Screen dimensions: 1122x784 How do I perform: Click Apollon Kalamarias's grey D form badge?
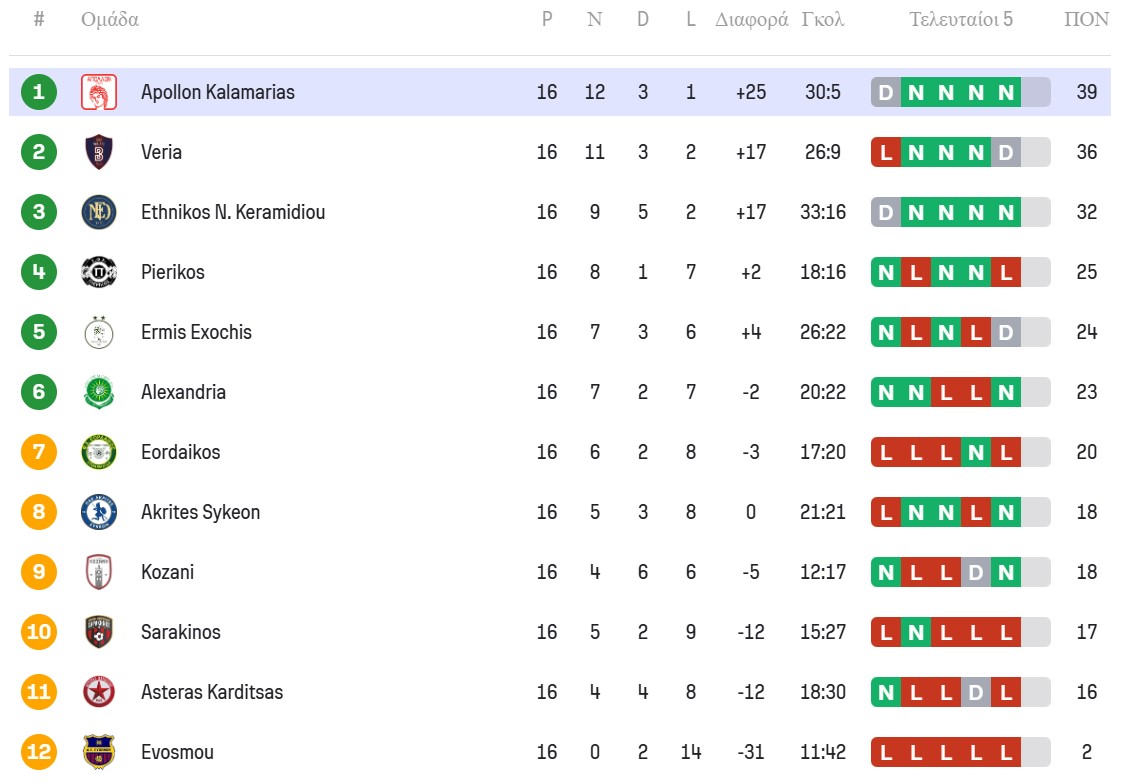886,92
